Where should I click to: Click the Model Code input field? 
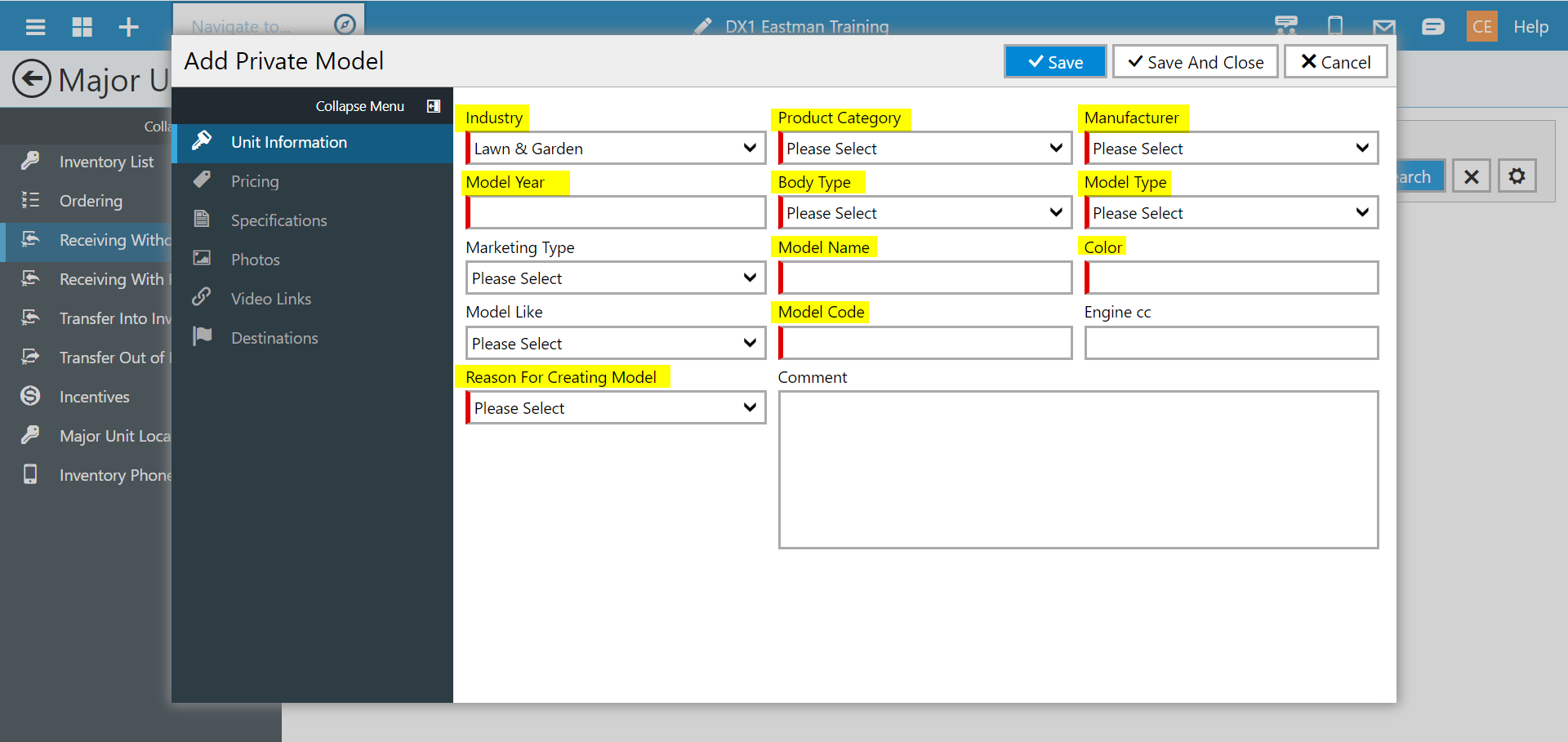[924, 344]
